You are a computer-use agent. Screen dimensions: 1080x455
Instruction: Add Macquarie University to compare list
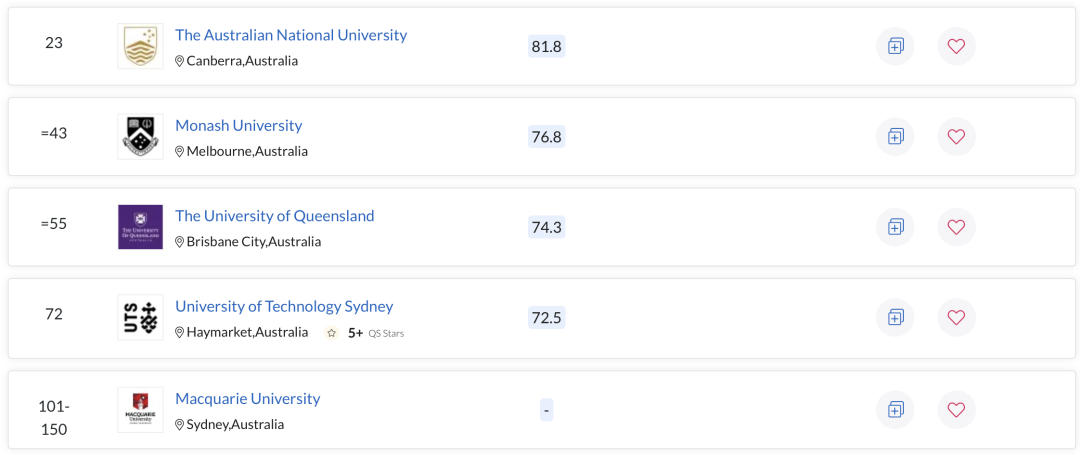895,410
